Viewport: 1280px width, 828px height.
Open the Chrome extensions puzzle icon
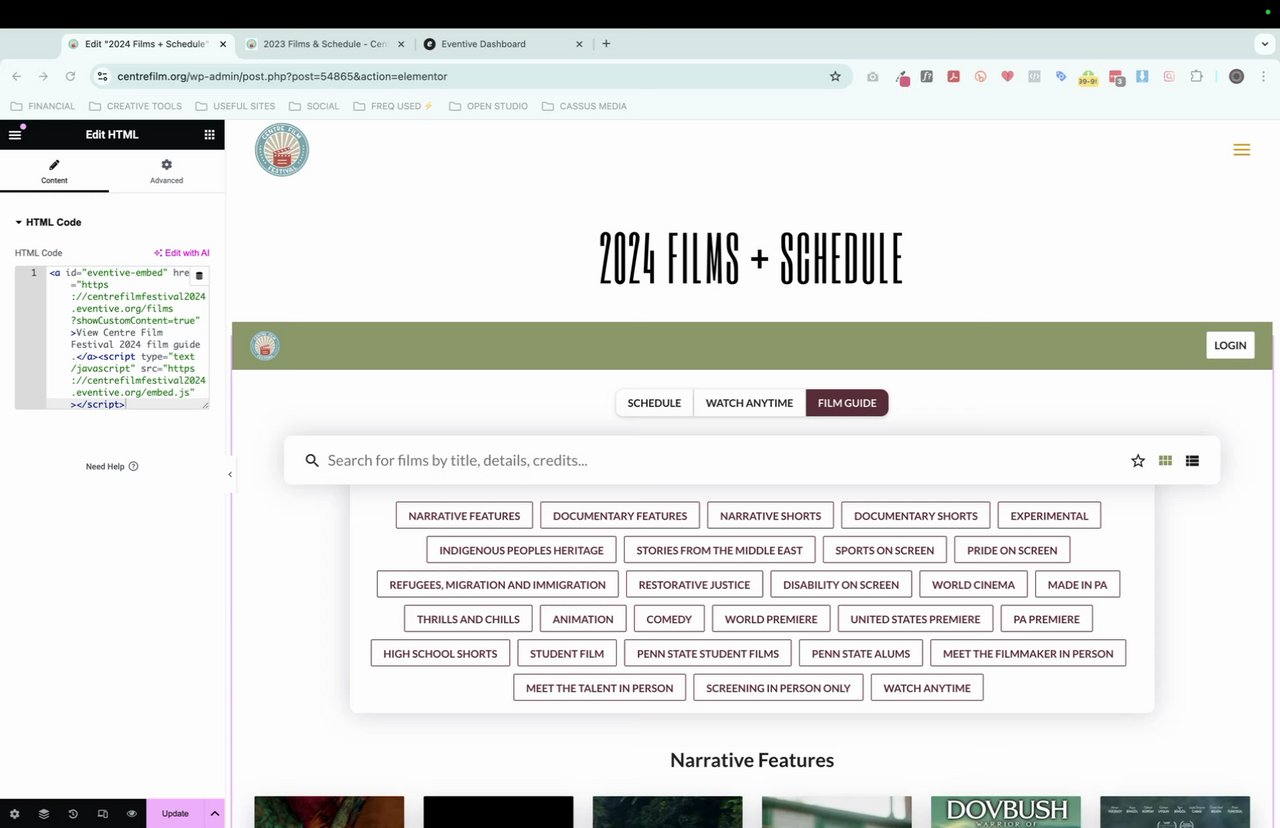tap(1197, 76)
